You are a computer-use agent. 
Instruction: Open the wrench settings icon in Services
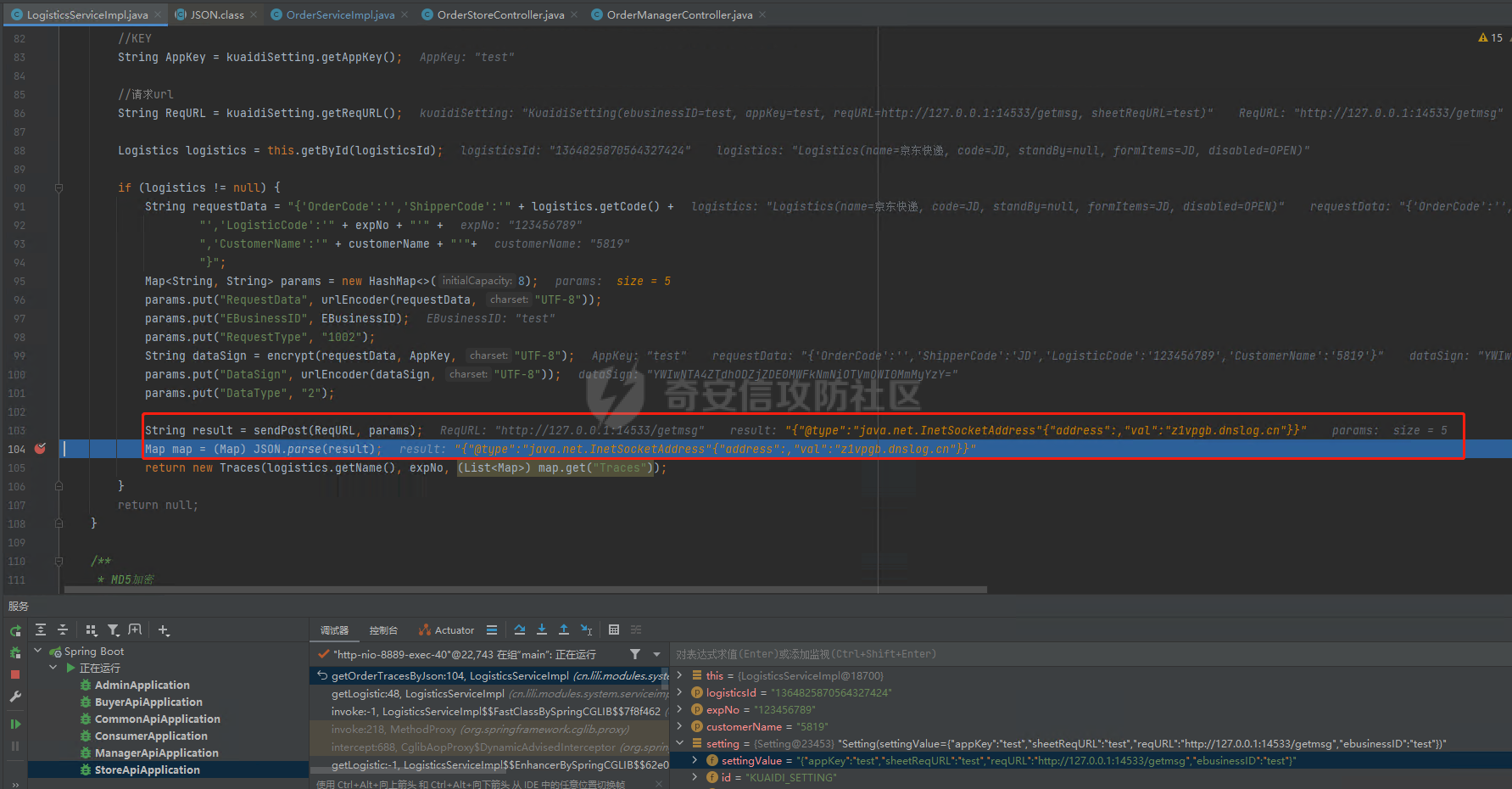[15, 697]
